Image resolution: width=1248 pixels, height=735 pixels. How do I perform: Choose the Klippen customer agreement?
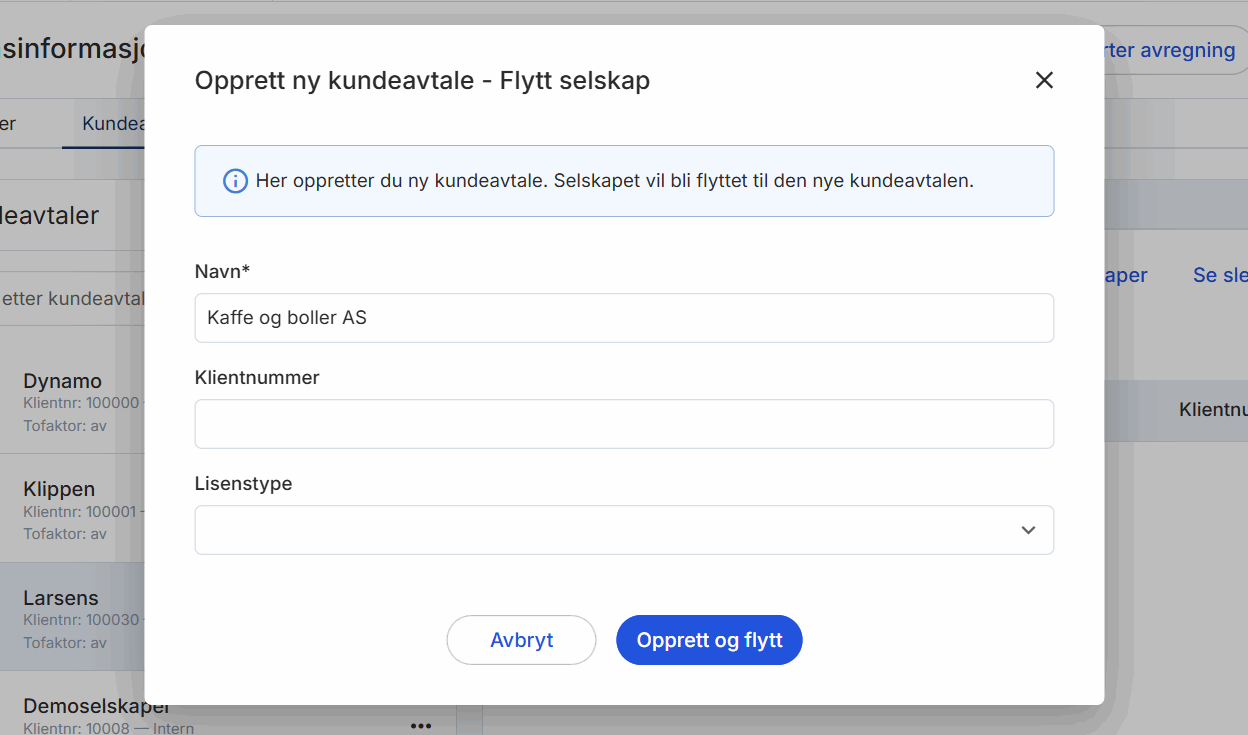pyautogui.click(x=59, y=489)
